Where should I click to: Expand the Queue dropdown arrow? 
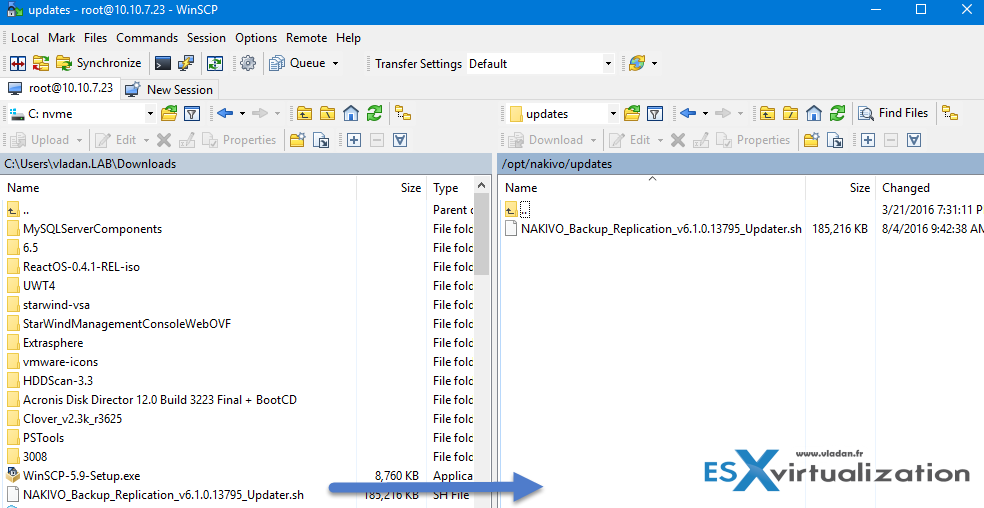(x=335, y=63)
